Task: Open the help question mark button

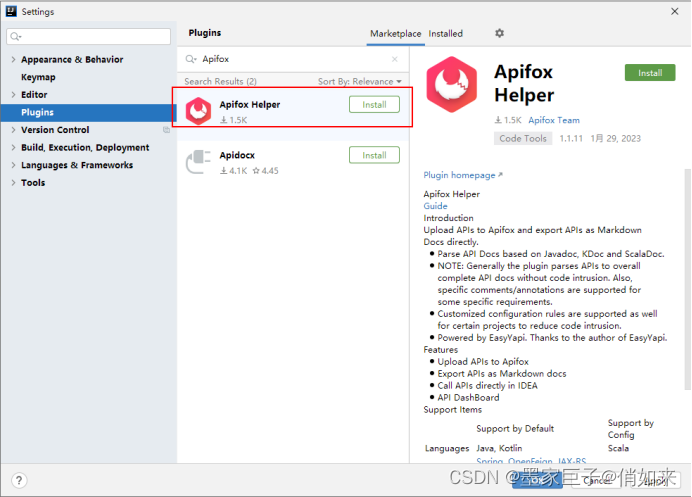Action: point(19,480)
